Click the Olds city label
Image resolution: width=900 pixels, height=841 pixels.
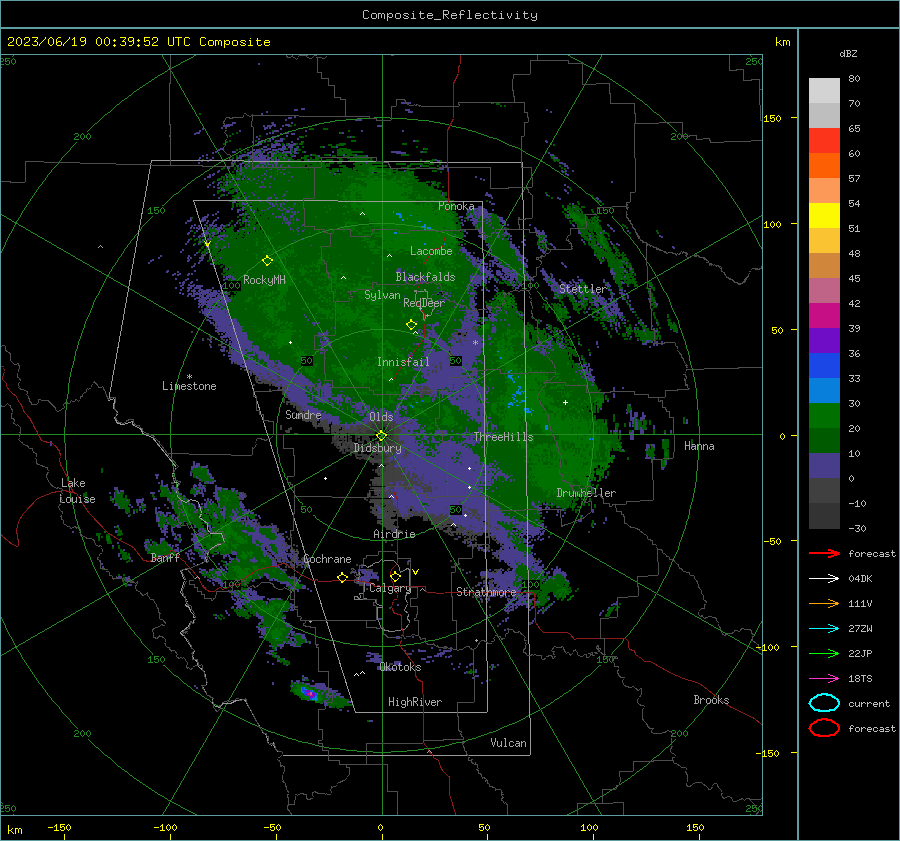(381, 417)
